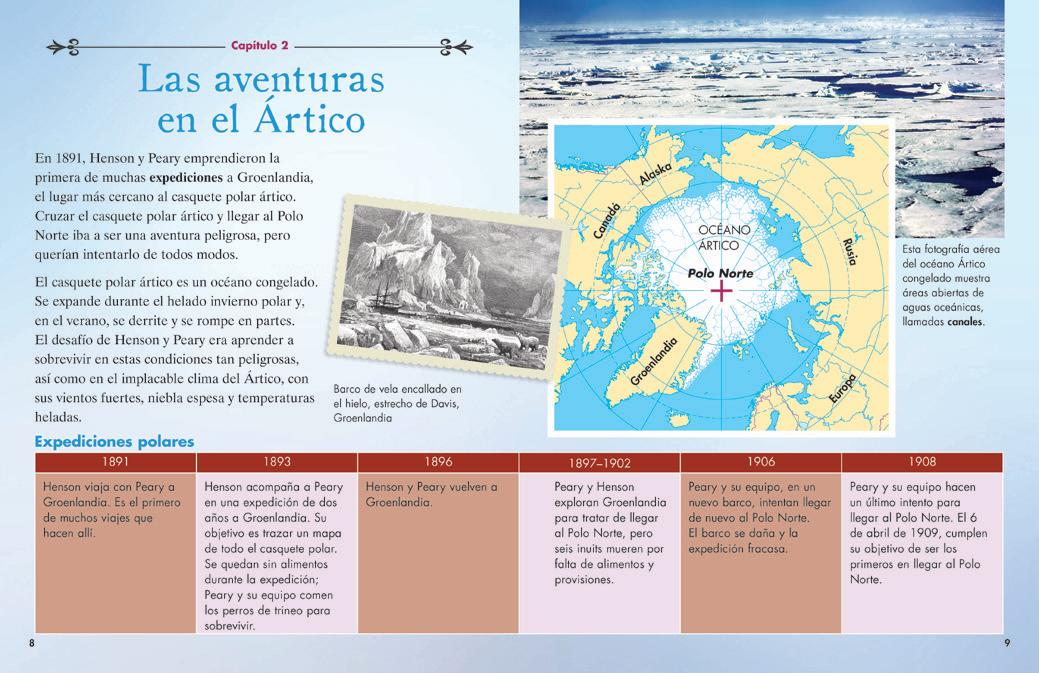Click the text 'Henson acompaña a Peary' in 1893 cell
The height and width of the screenshot is (673, 1039).
274,487
